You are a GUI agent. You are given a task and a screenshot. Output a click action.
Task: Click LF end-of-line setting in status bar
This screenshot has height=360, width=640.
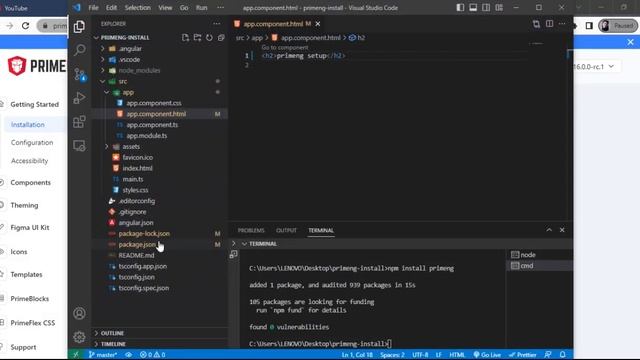pyautogui.click(x=438, y=355)
